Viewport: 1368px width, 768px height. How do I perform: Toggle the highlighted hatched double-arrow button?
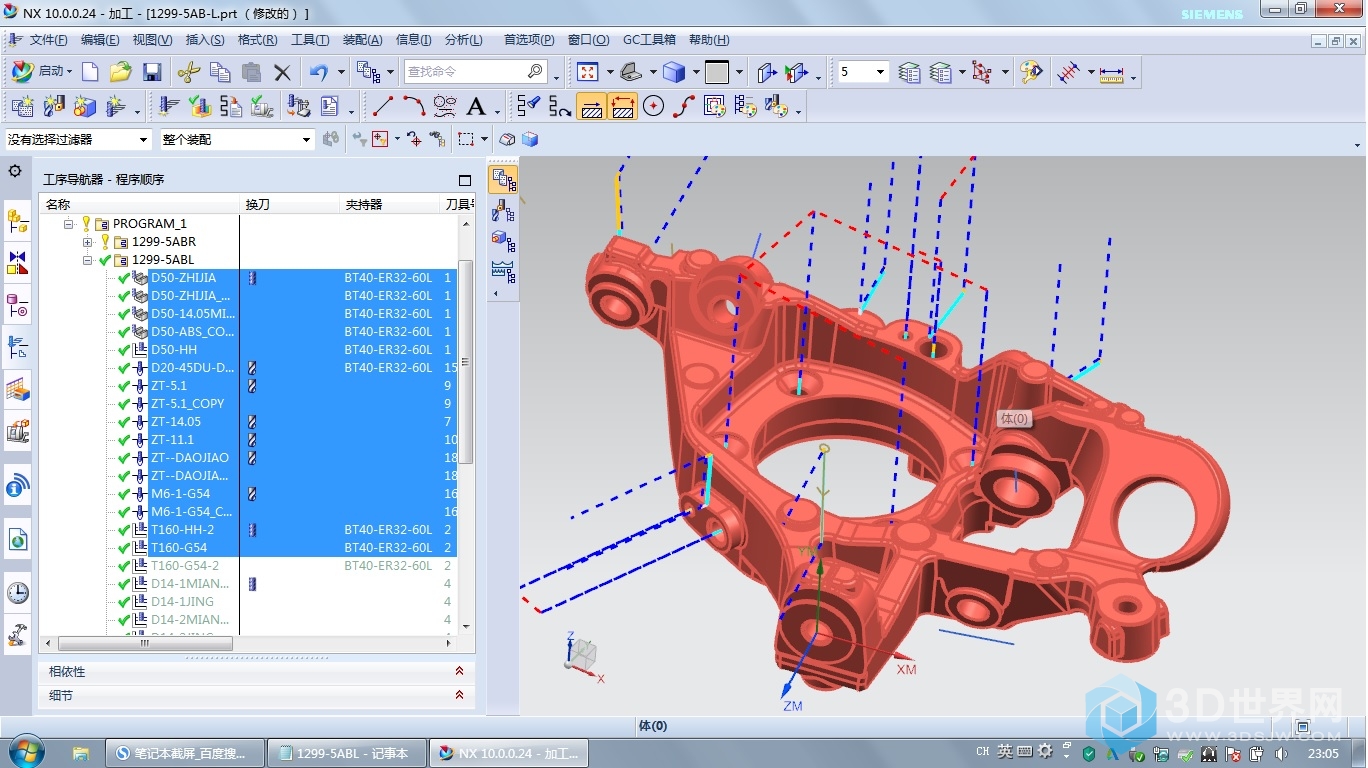click(x=622, y=106)
